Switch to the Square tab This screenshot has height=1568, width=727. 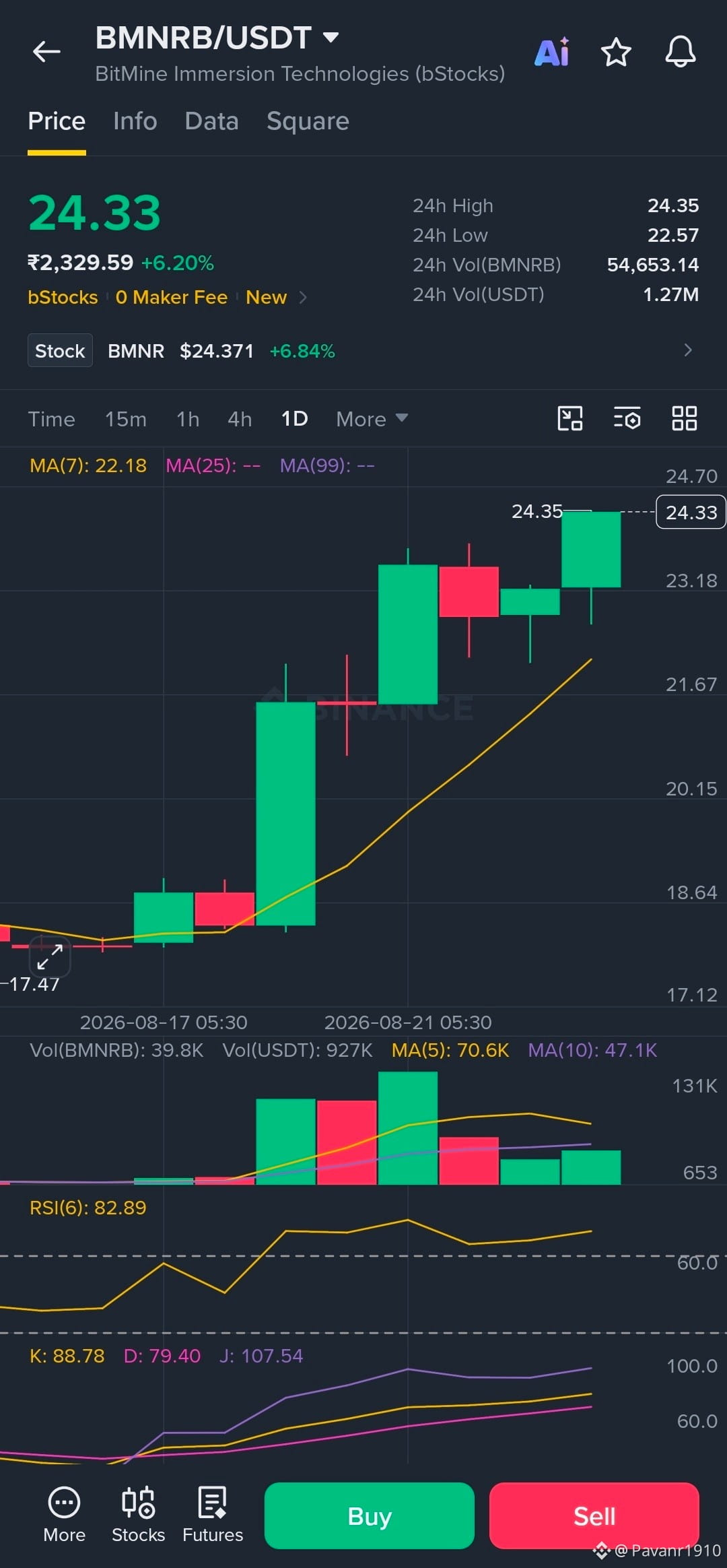[308, 121]
